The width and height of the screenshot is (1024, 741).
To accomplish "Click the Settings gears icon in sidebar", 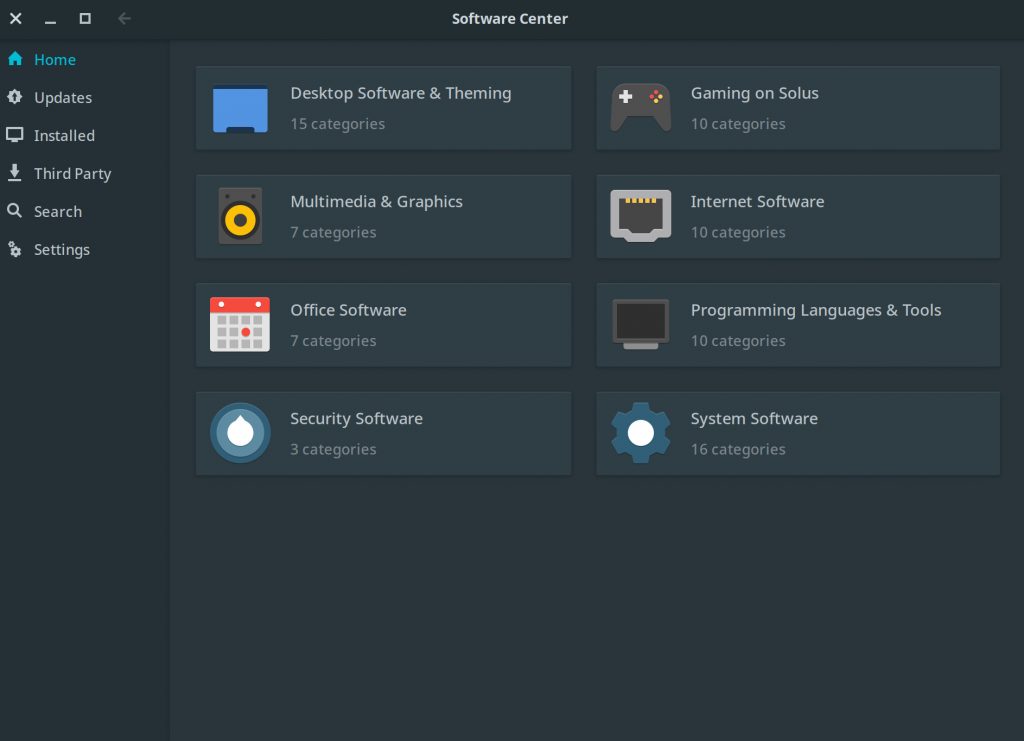I will [x=14, y=249].
